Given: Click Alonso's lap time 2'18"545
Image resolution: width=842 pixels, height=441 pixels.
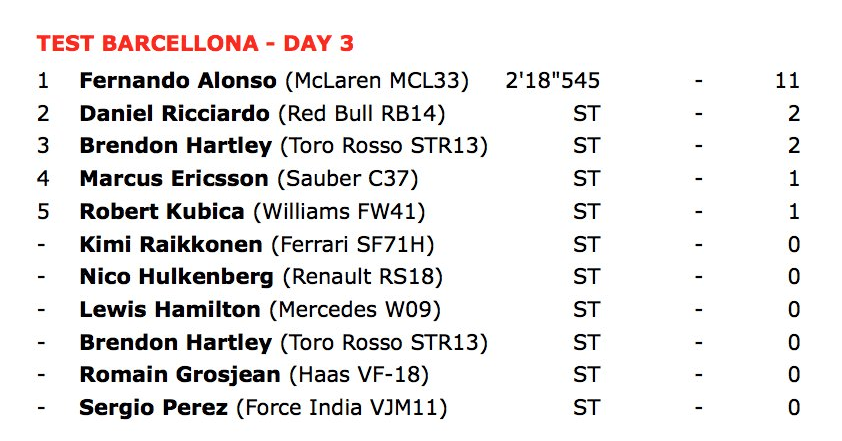Looking at the screenshot, I should coord(553,81).
